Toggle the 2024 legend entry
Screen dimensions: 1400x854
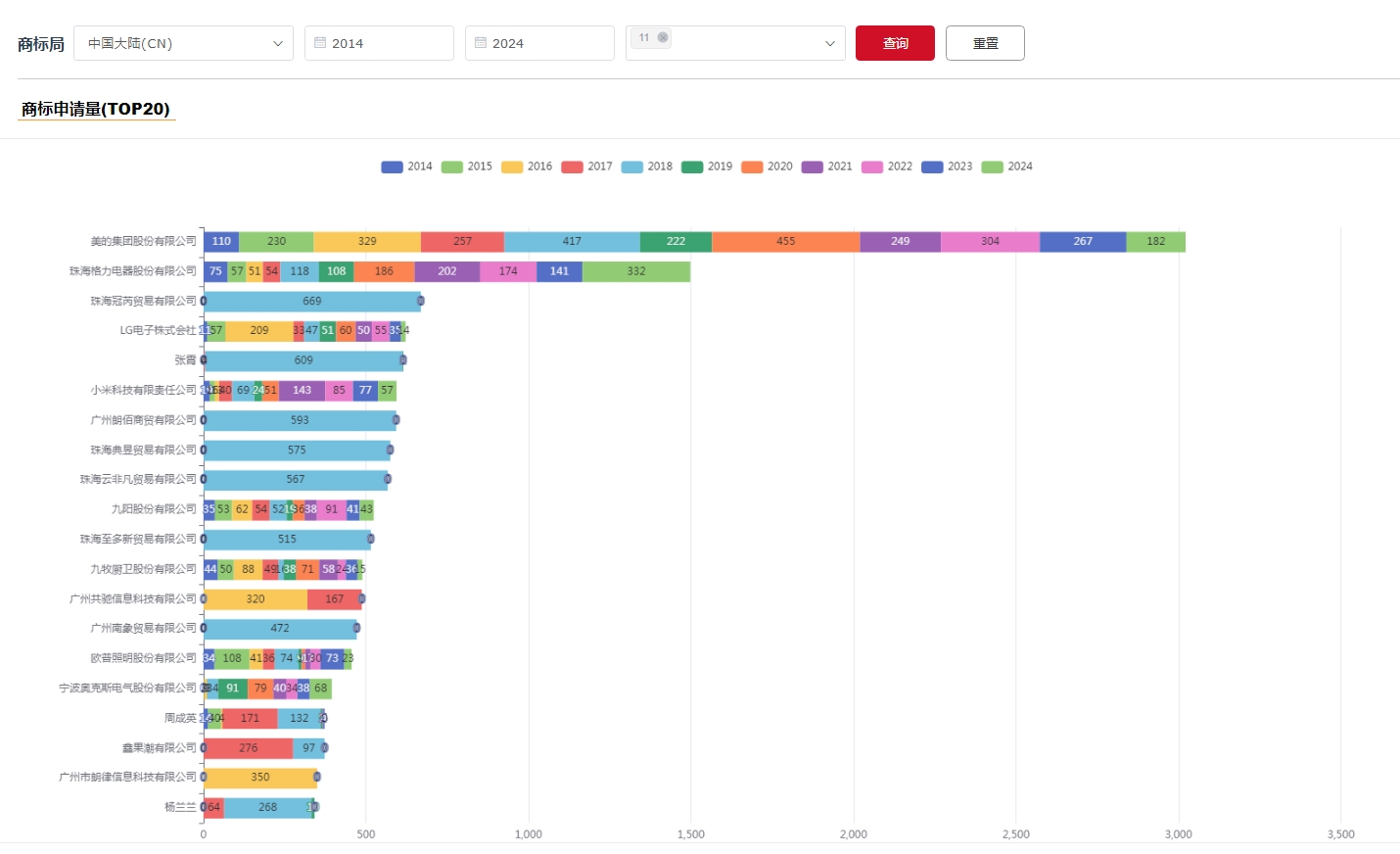pyautogui.click(x=1007, y=166)
